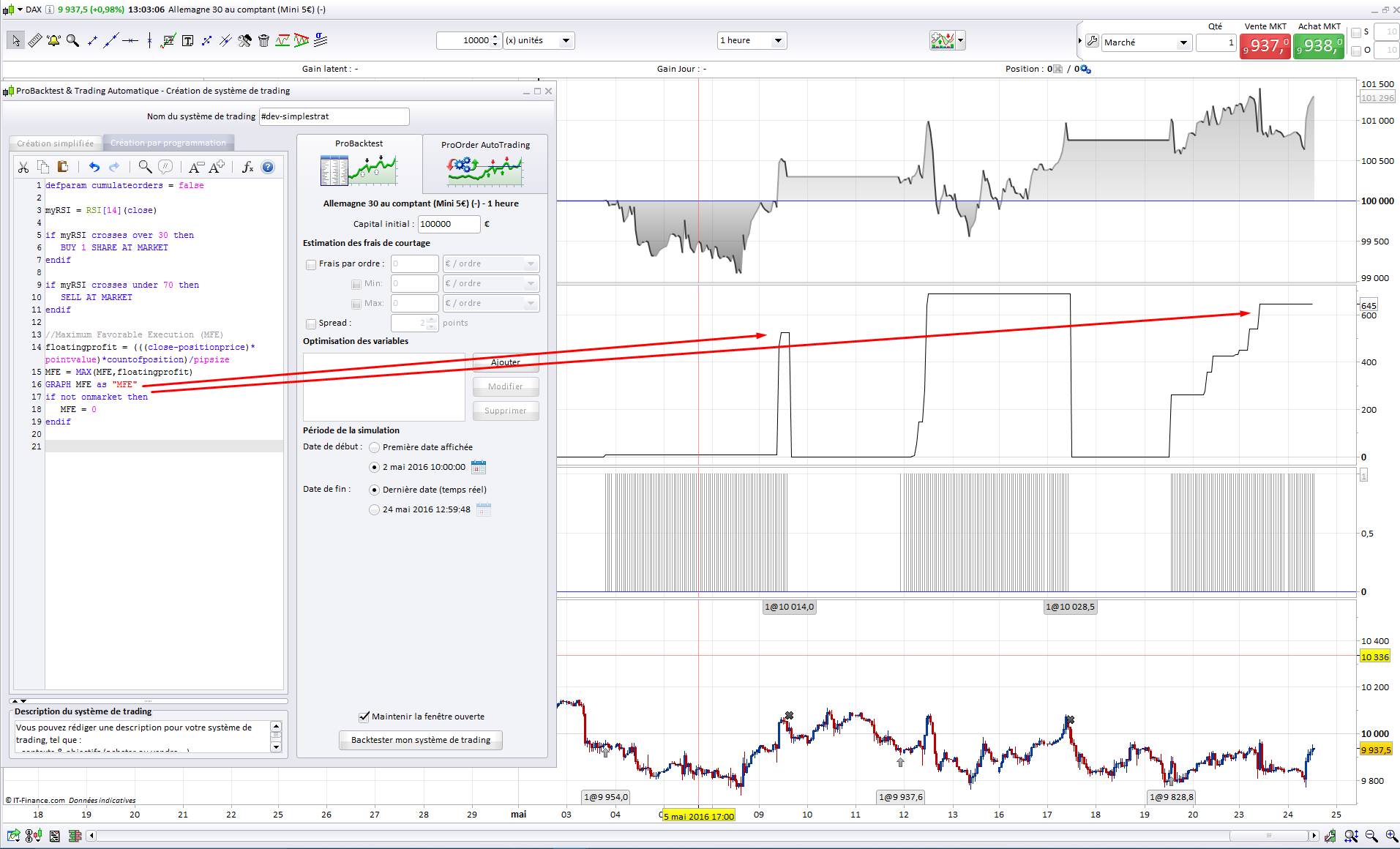The image size is (1400, 849).
Task: Pick the ruler measurement tool
Action: 34,41
